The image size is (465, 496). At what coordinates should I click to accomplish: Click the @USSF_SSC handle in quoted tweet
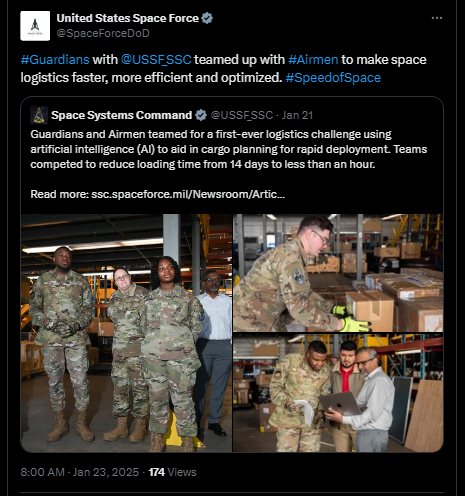(x=242, y=115)
